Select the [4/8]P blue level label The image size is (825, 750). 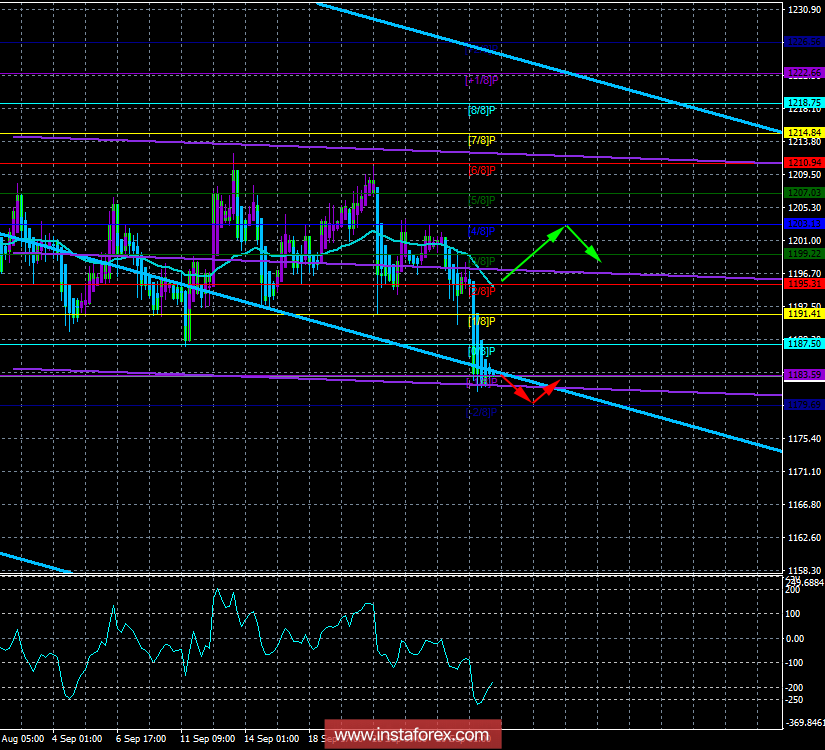point(482,231)
